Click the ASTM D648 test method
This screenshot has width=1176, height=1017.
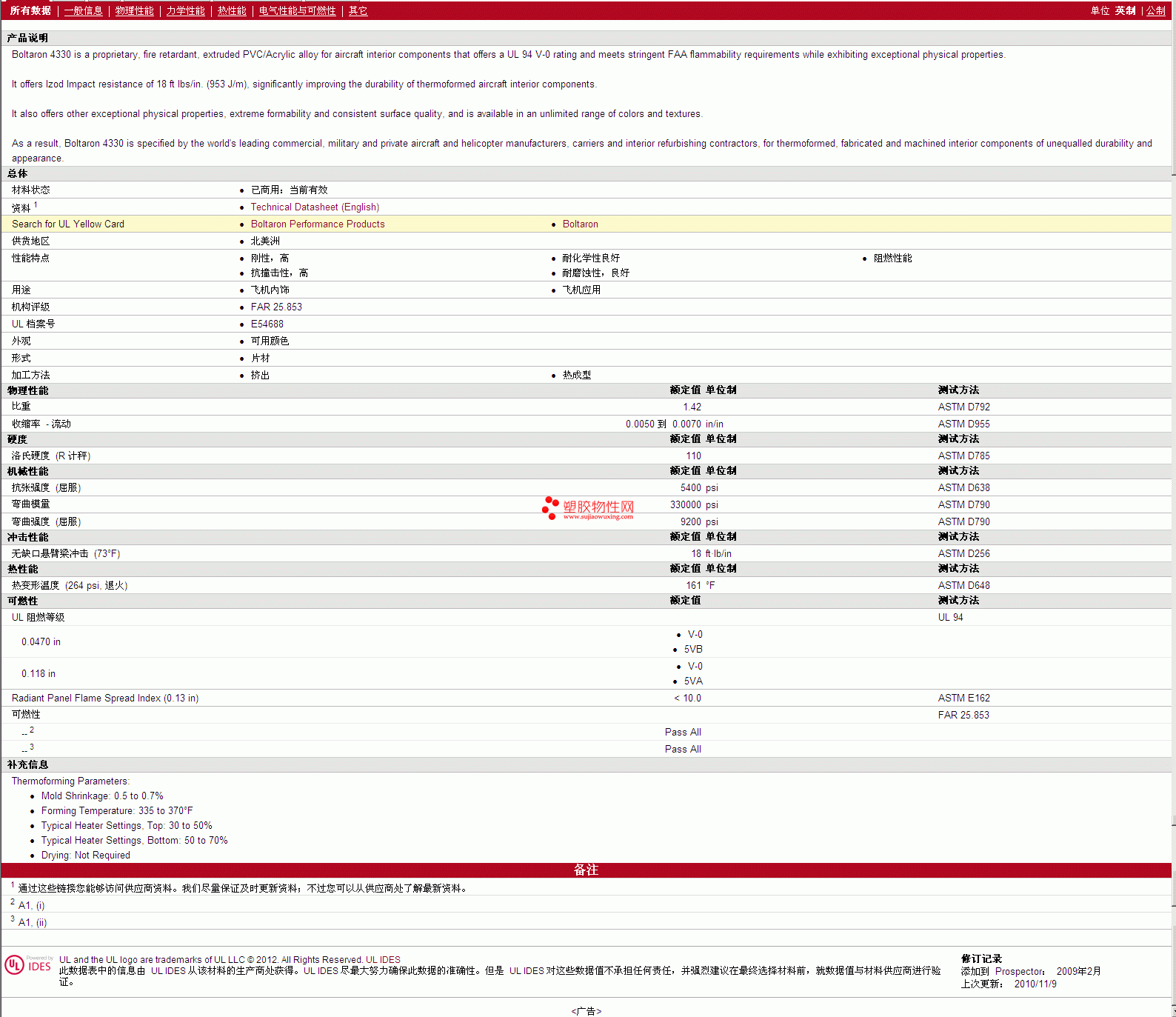click(x=963, y=585)
